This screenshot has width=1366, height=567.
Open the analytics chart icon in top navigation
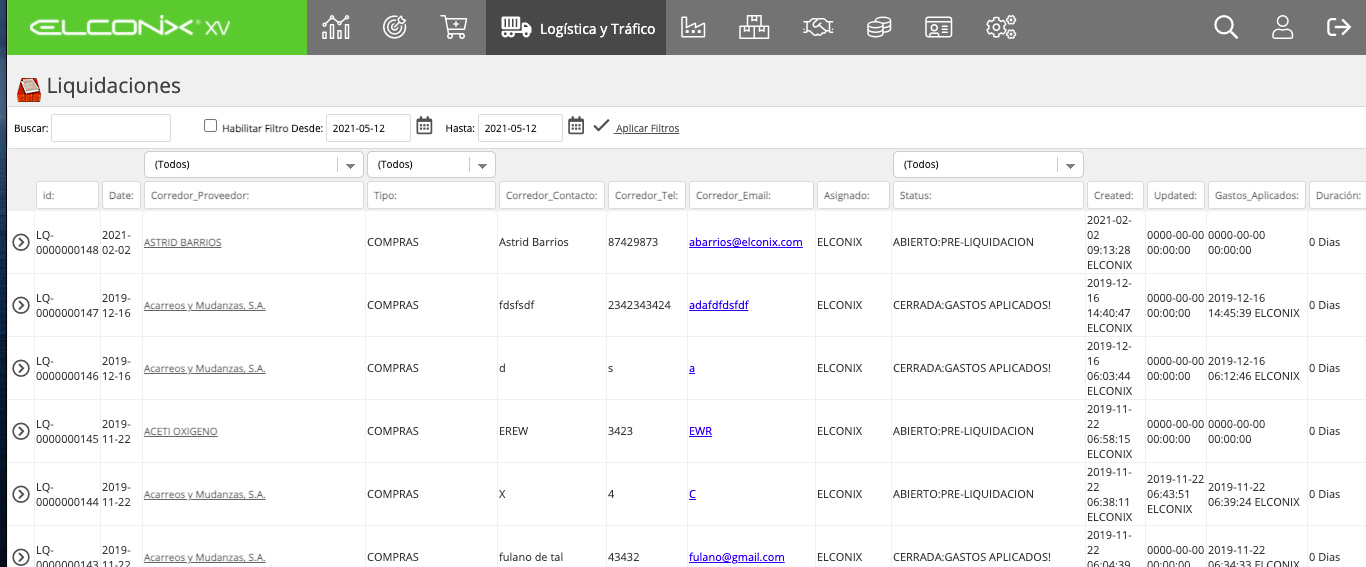337,27
